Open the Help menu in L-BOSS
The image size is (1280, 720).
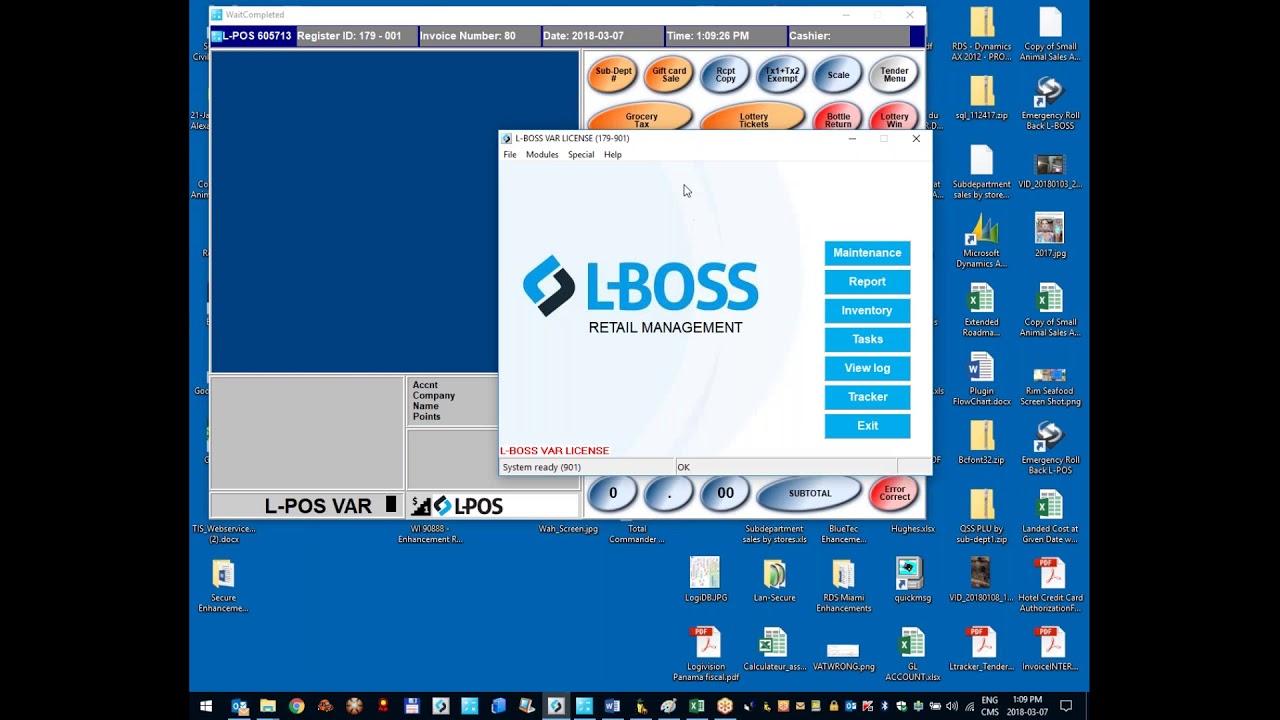613,155
